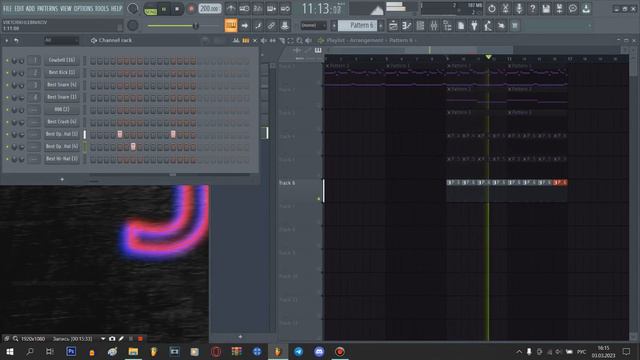
Task: Toggle the recording countdown icon
Action: pyautogui.click(x=258, y=8)
